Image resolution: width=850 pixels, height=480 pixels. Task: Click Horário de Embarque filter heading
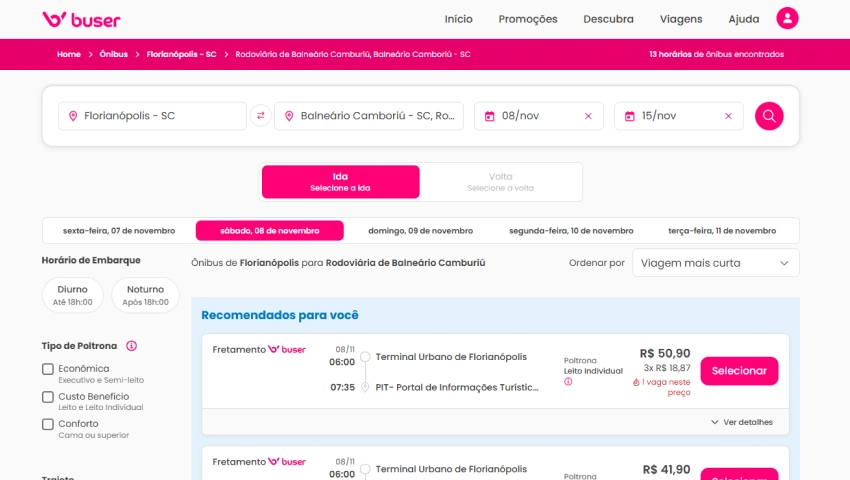coord(91,260)
